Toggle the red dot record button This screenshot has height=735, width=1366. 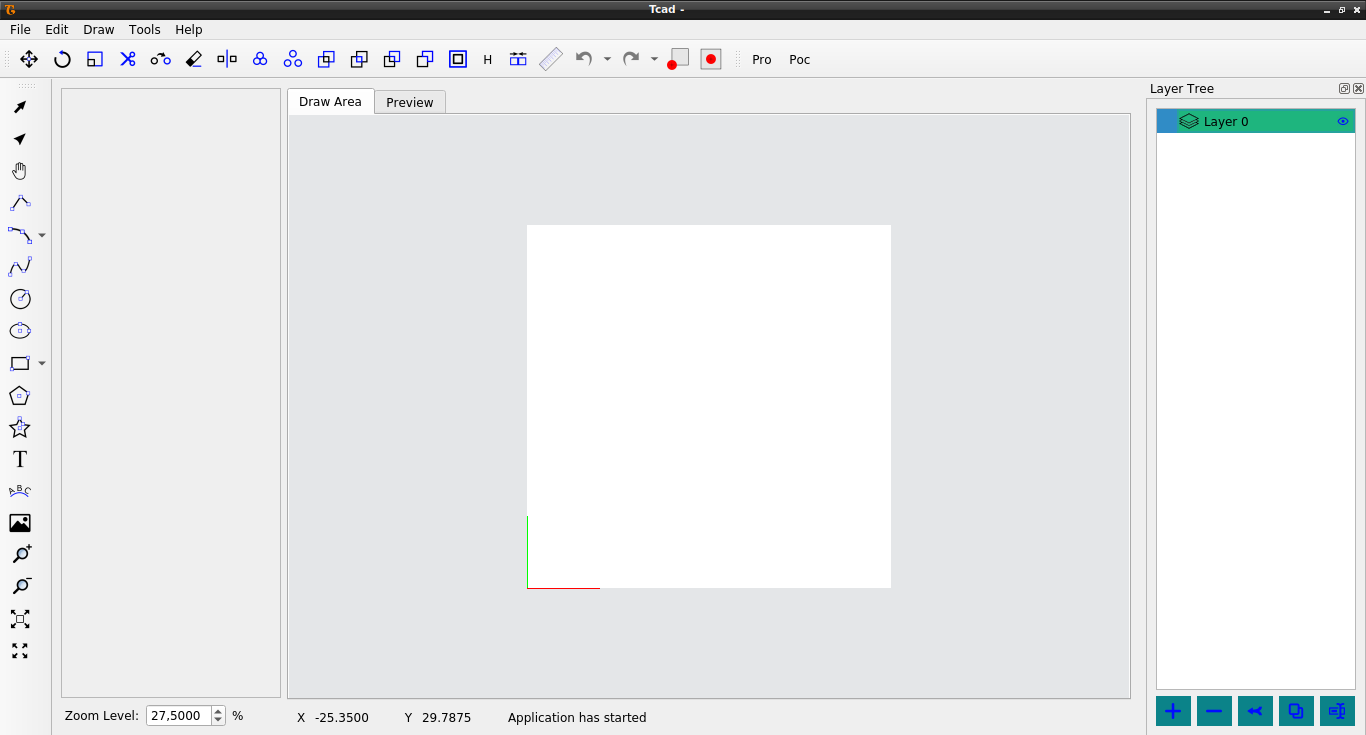711,59
